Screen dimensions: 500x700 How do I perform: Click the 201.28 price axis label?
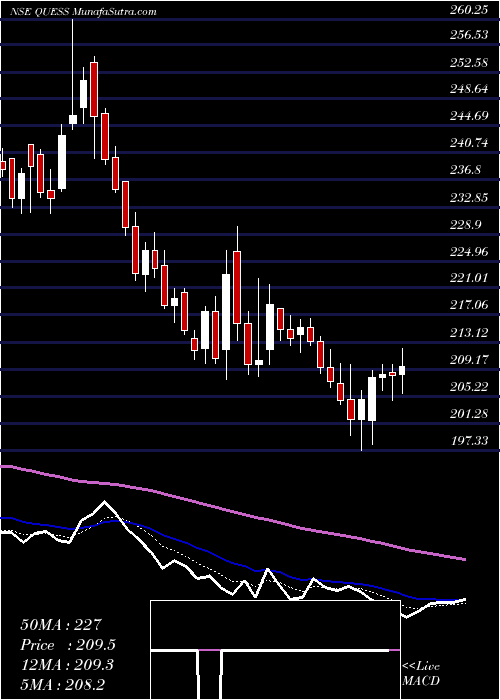click(468, 415)
